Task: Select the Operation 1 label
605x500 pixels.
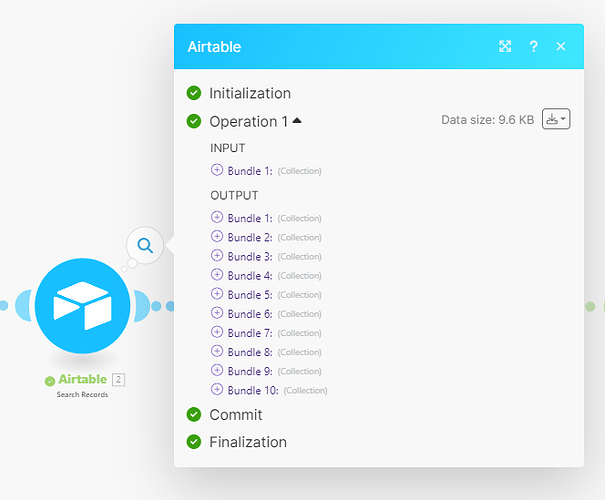Action: 248,122
